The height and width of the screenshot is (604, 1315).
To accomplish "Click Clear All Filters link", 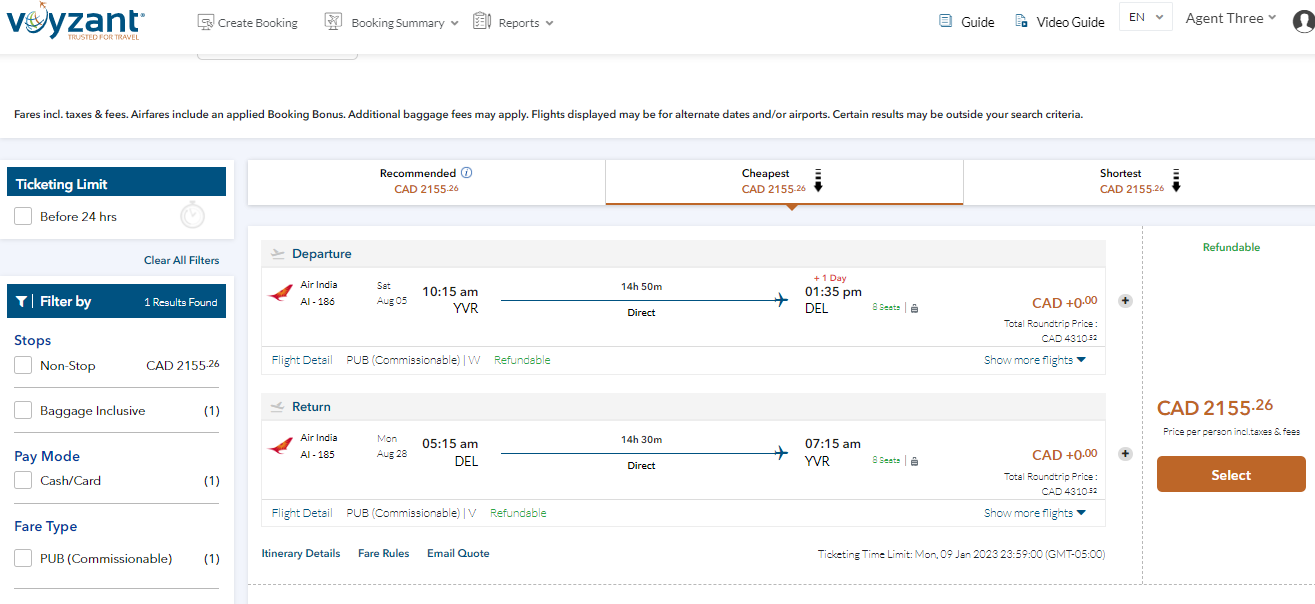I will (x=181, y=260).
